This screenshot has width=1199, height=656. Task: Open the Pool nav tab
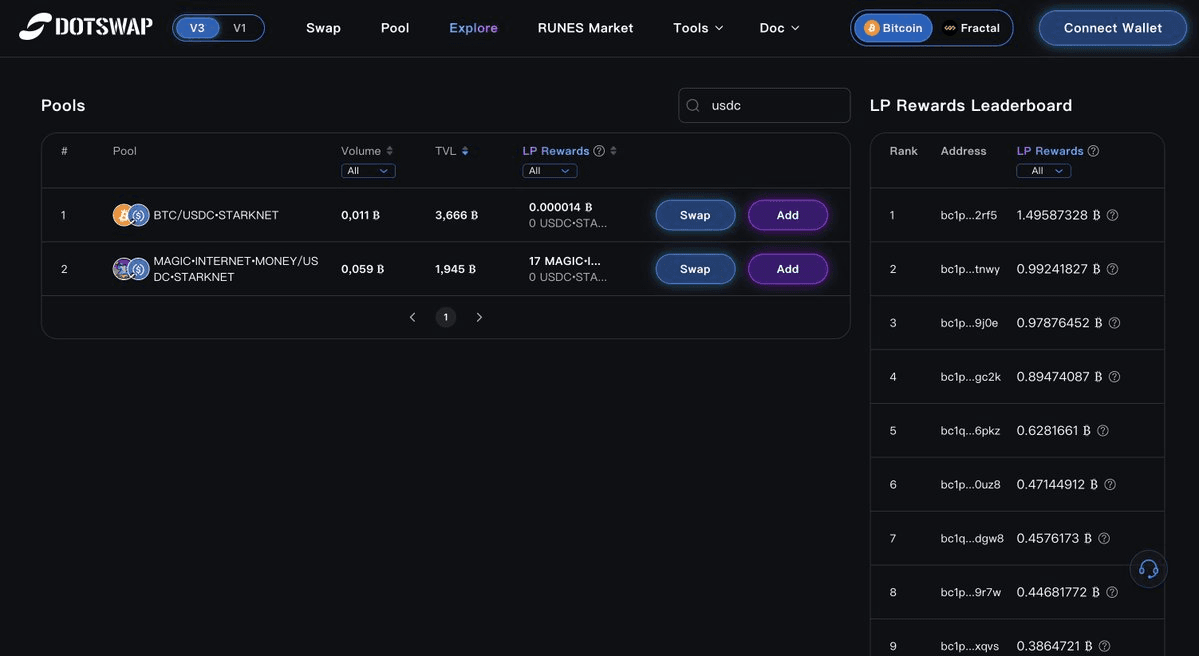[x=395, y=28]
